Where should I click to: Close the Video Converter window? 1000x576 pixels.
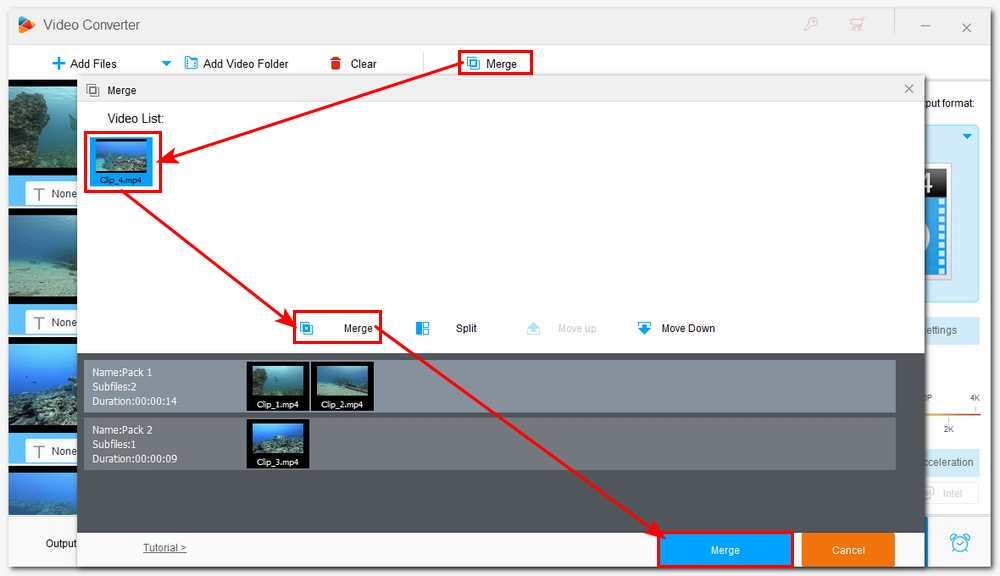(966, 27)
